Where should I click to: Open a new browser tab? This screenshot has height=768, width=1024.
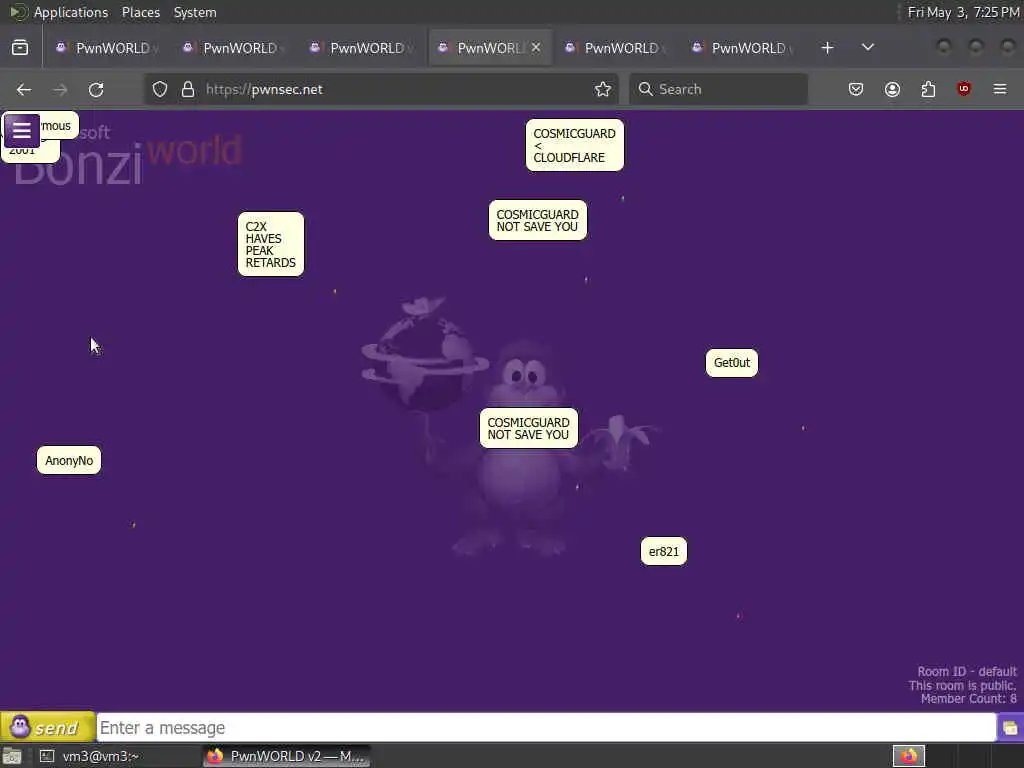(827, 48)
